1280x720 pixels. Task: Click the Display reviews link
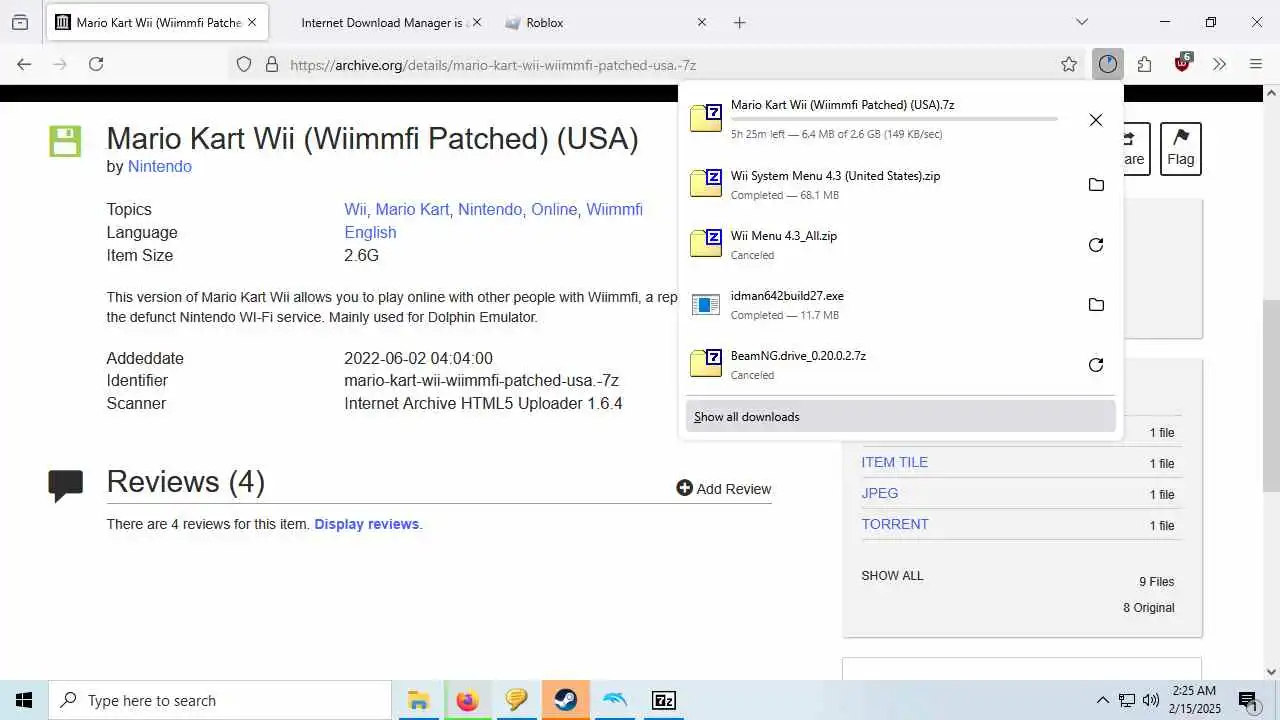pyautogui.click(x=366, y=524)
